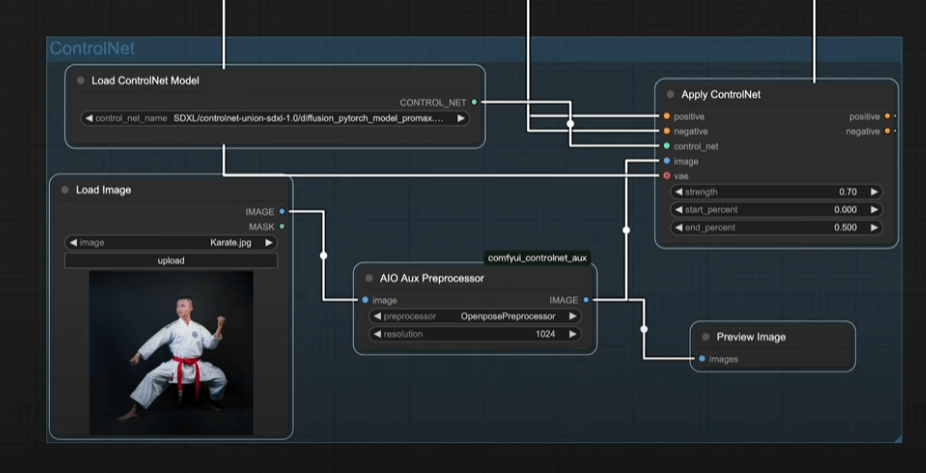Click the Preview Image images input port

click(x=701, y=359)
